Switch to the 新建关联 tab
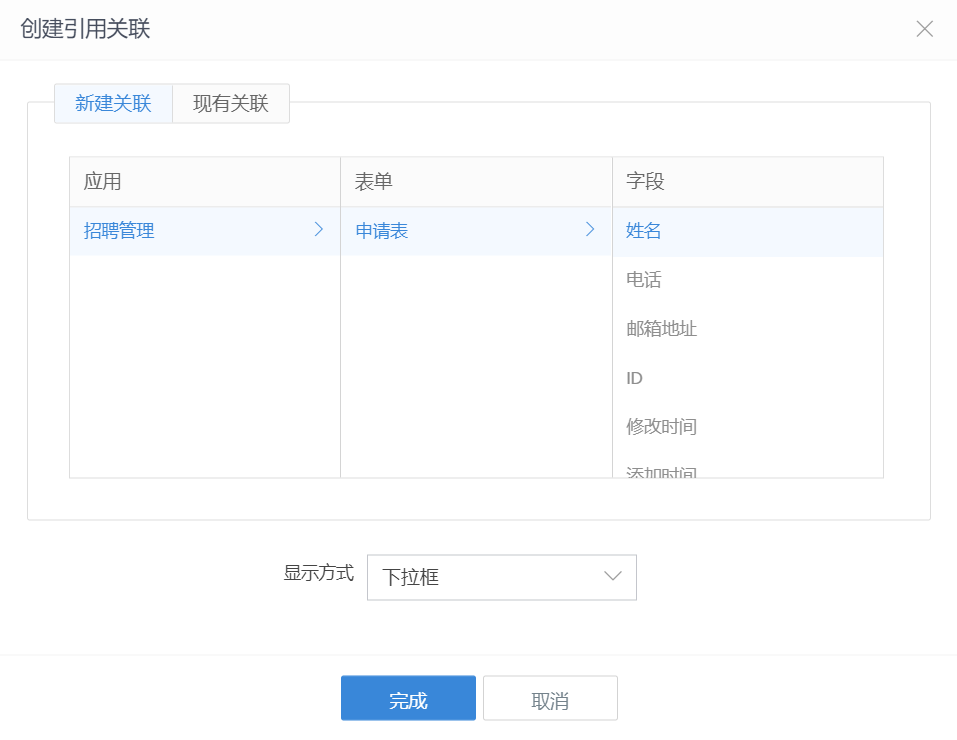 point(113,104)
